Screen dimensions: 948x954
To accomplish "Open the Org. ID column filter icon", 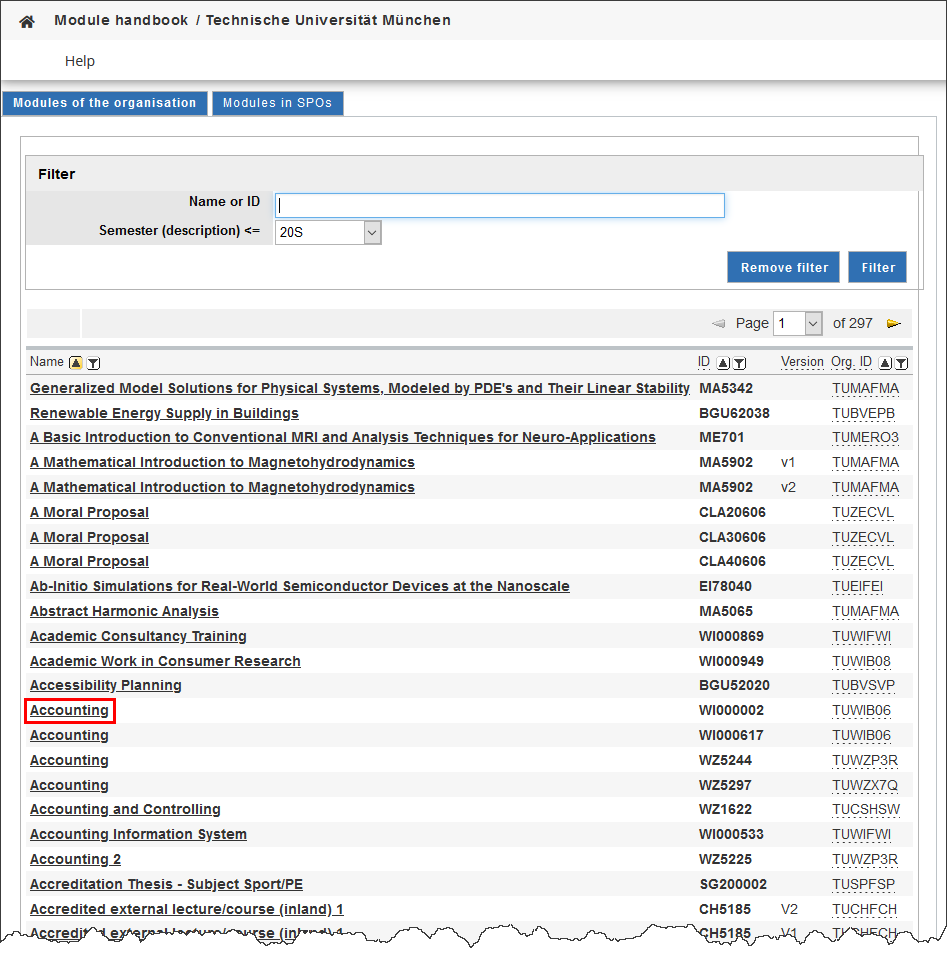I will pyautogui.click(x=901, y=363).
